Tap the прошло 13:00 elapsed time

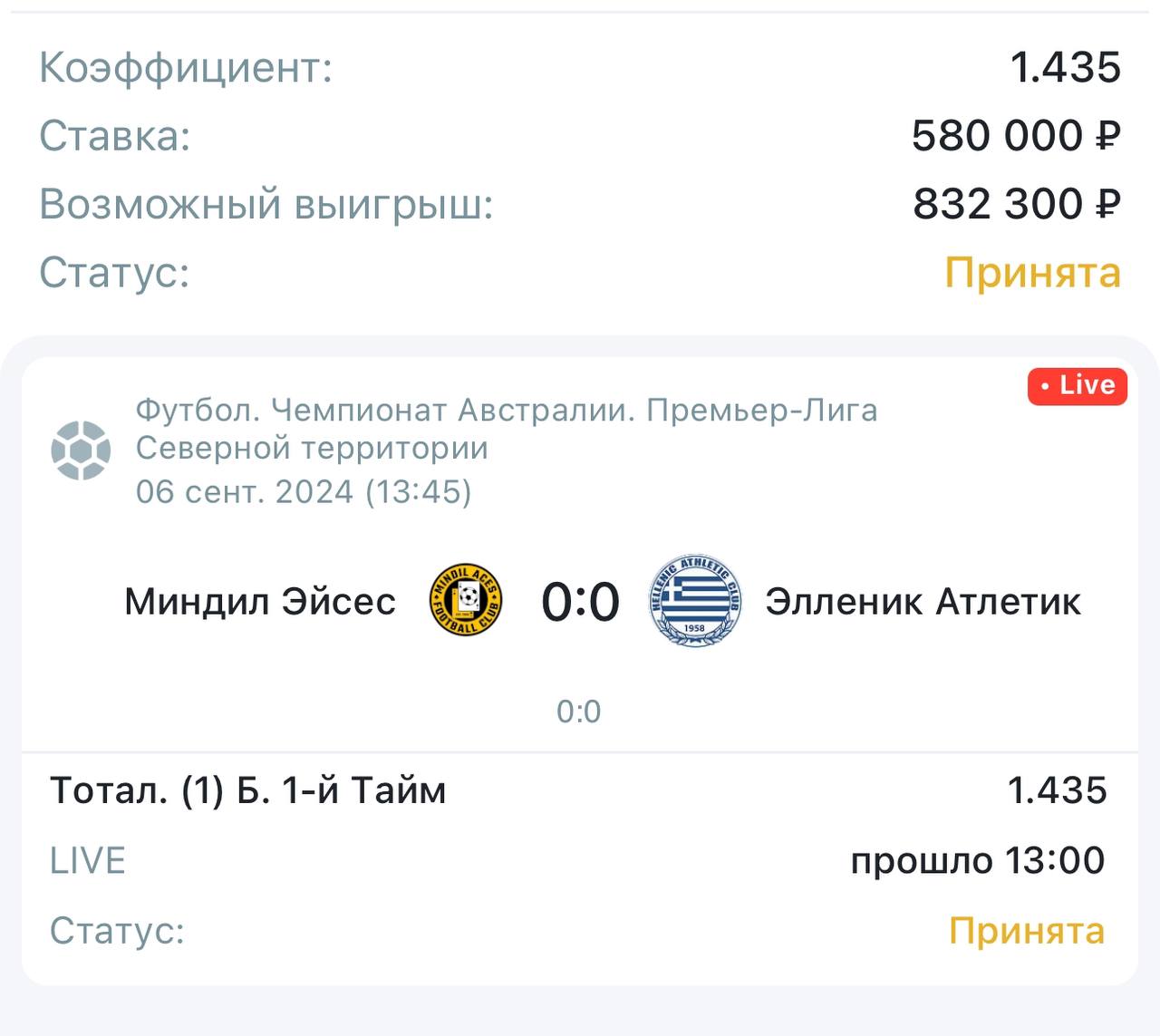coord(977,861)
